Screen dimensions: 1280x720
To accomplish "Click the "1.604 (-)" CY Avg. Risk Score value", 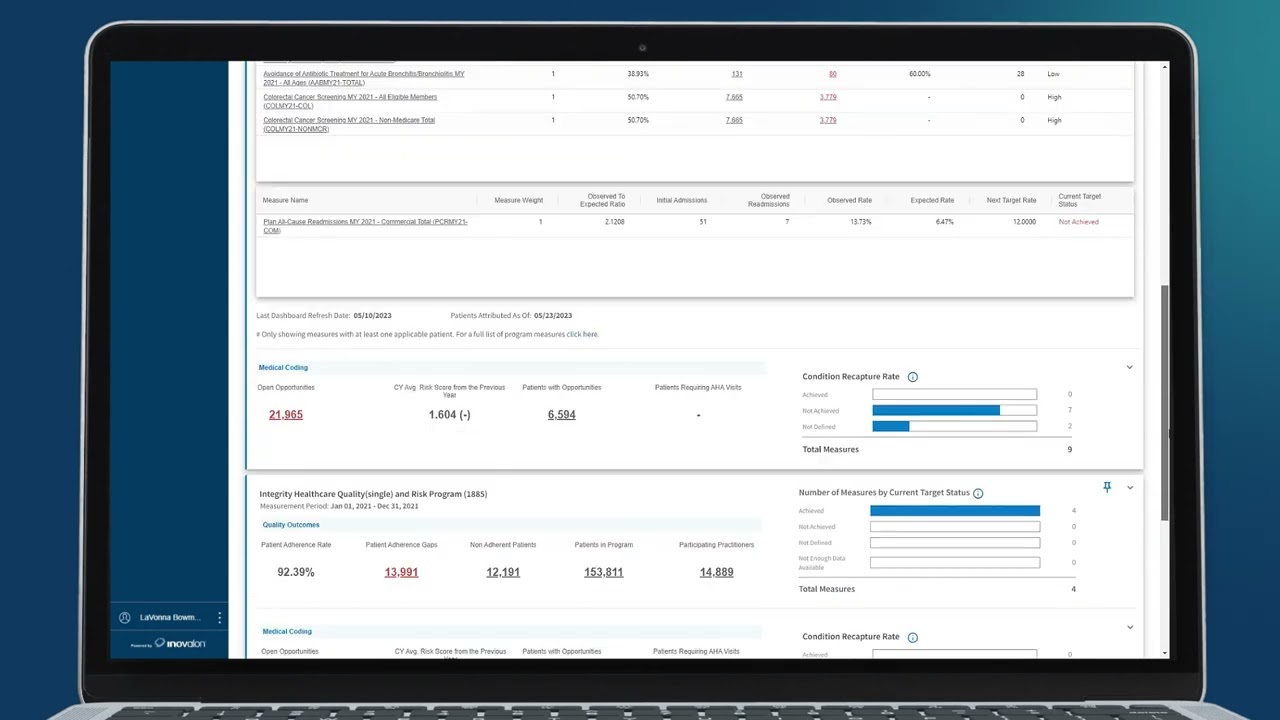I will 449,414.
